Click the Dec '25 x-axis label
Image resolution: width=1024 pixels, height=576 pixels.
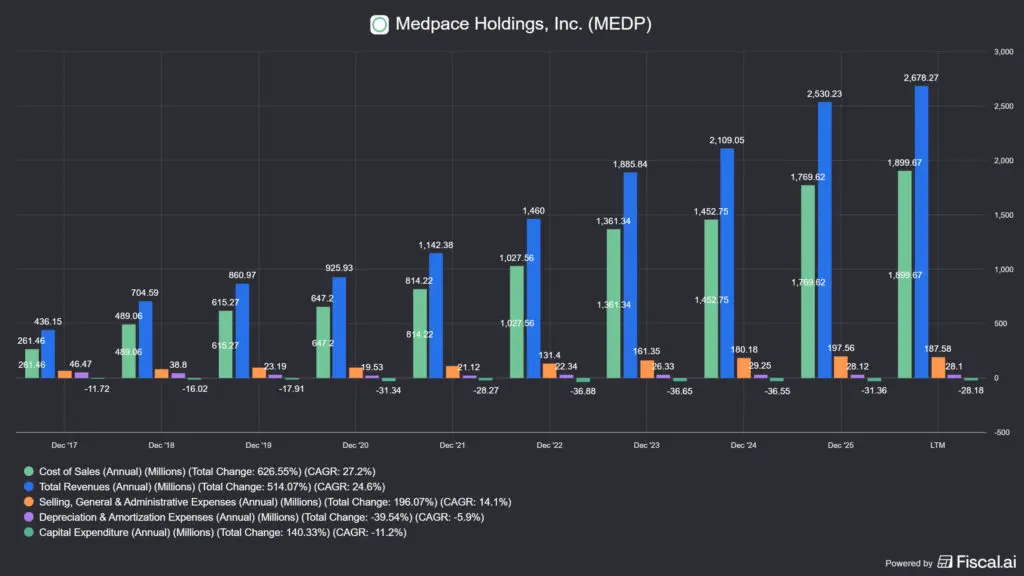point(840,445)
